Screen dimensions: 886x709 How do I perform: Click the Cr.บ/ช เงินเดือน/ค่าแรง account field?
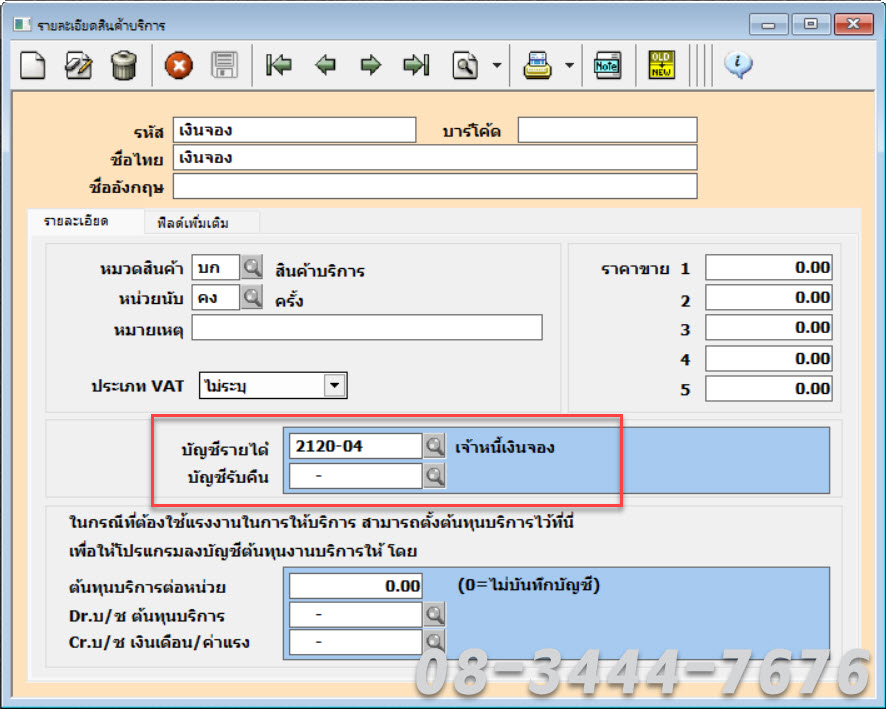355,642
